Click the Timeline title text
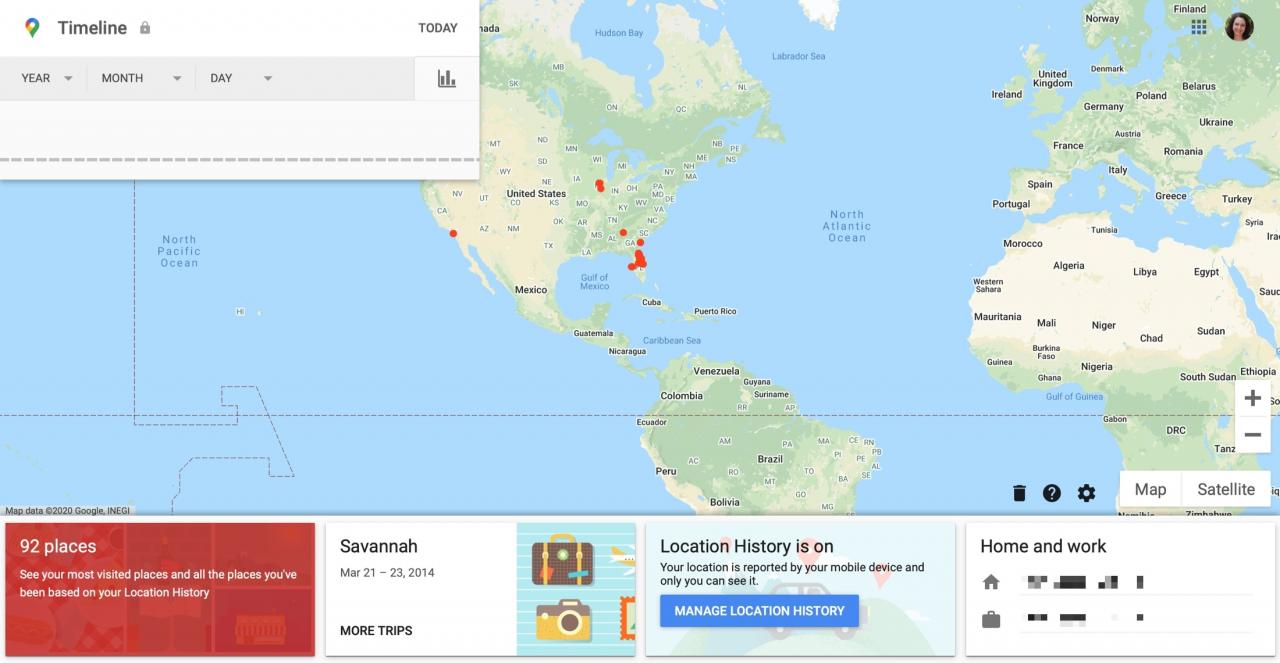1280x663 pixels. click(x=92, y=28)
